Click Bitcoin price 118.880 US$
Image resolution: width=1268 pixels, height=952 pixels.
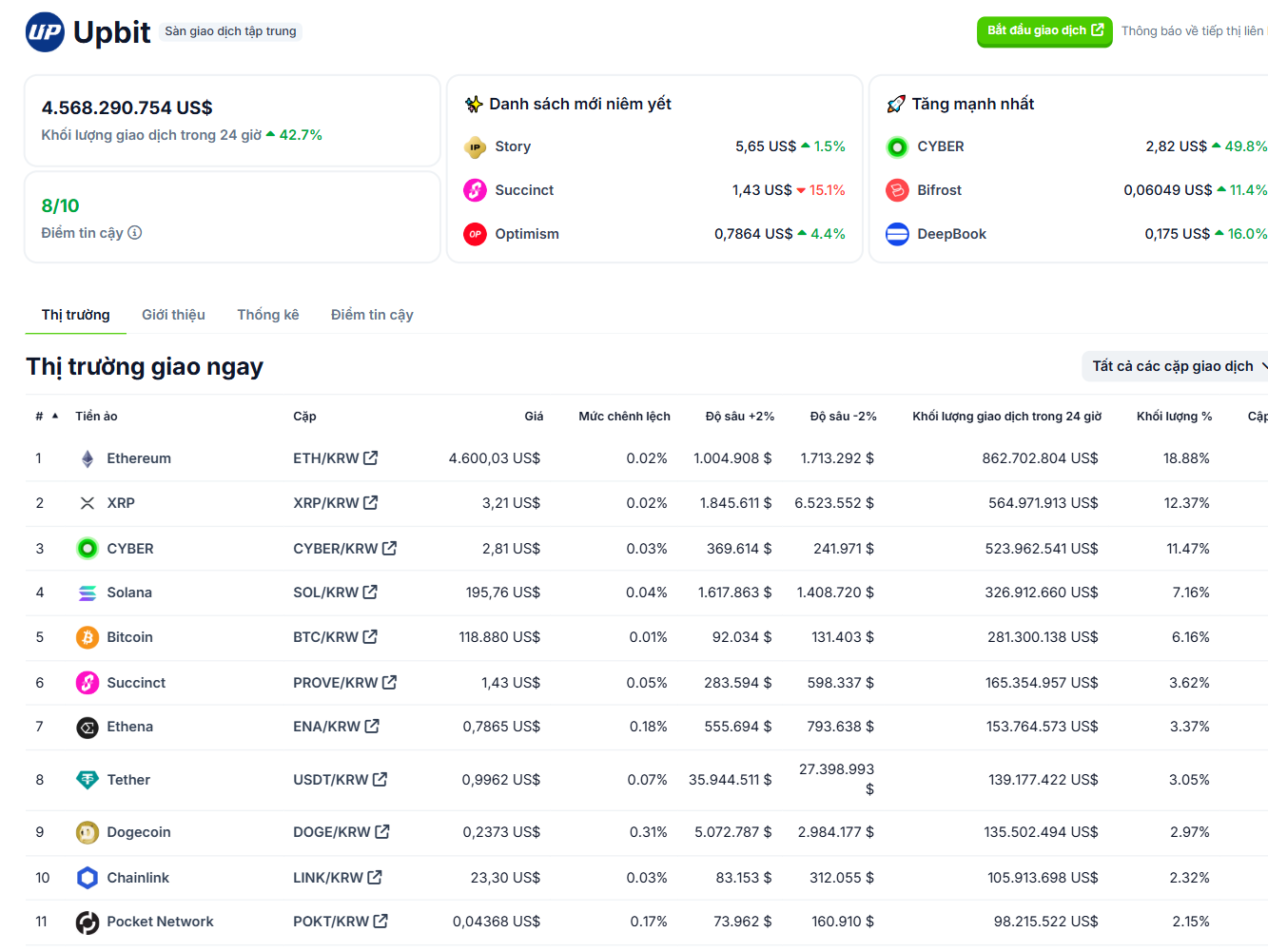point(499,637)
